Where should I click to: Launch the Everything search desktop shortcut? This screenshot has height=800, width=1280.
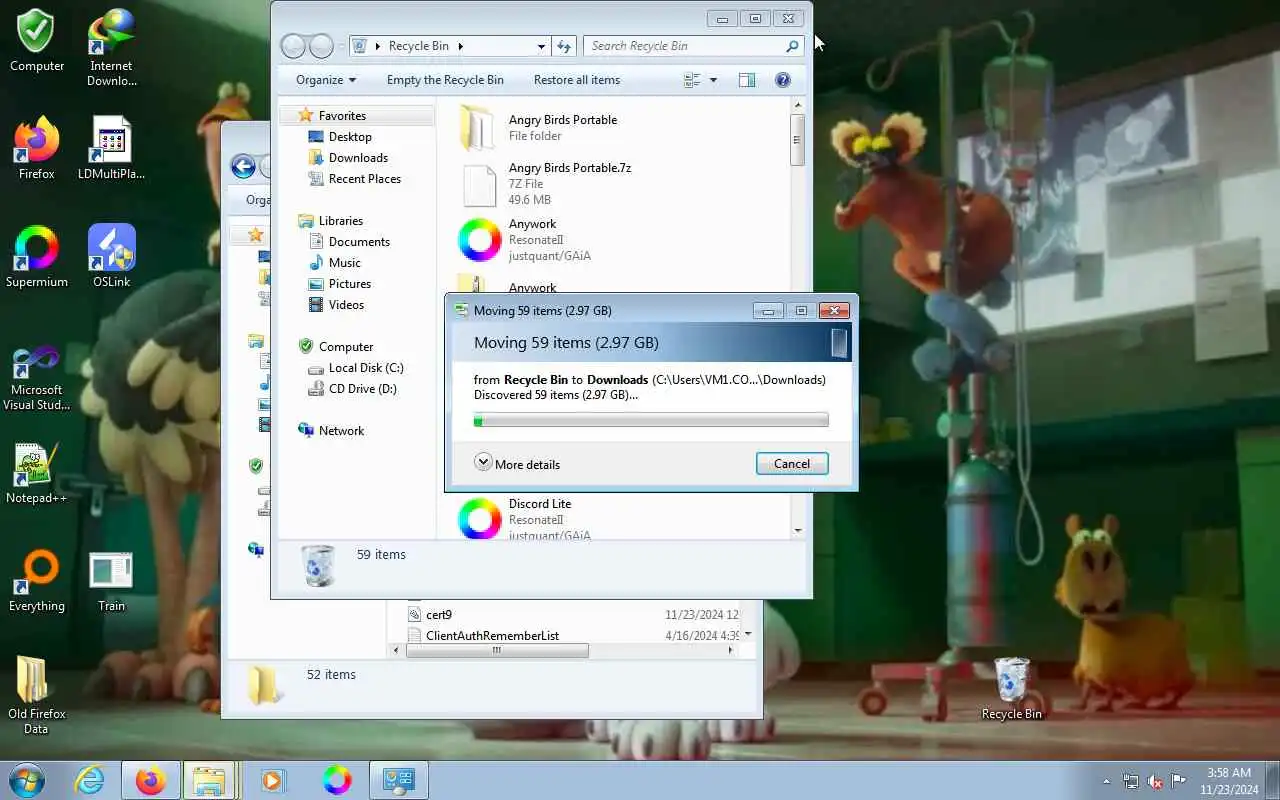tap(37, 580)
